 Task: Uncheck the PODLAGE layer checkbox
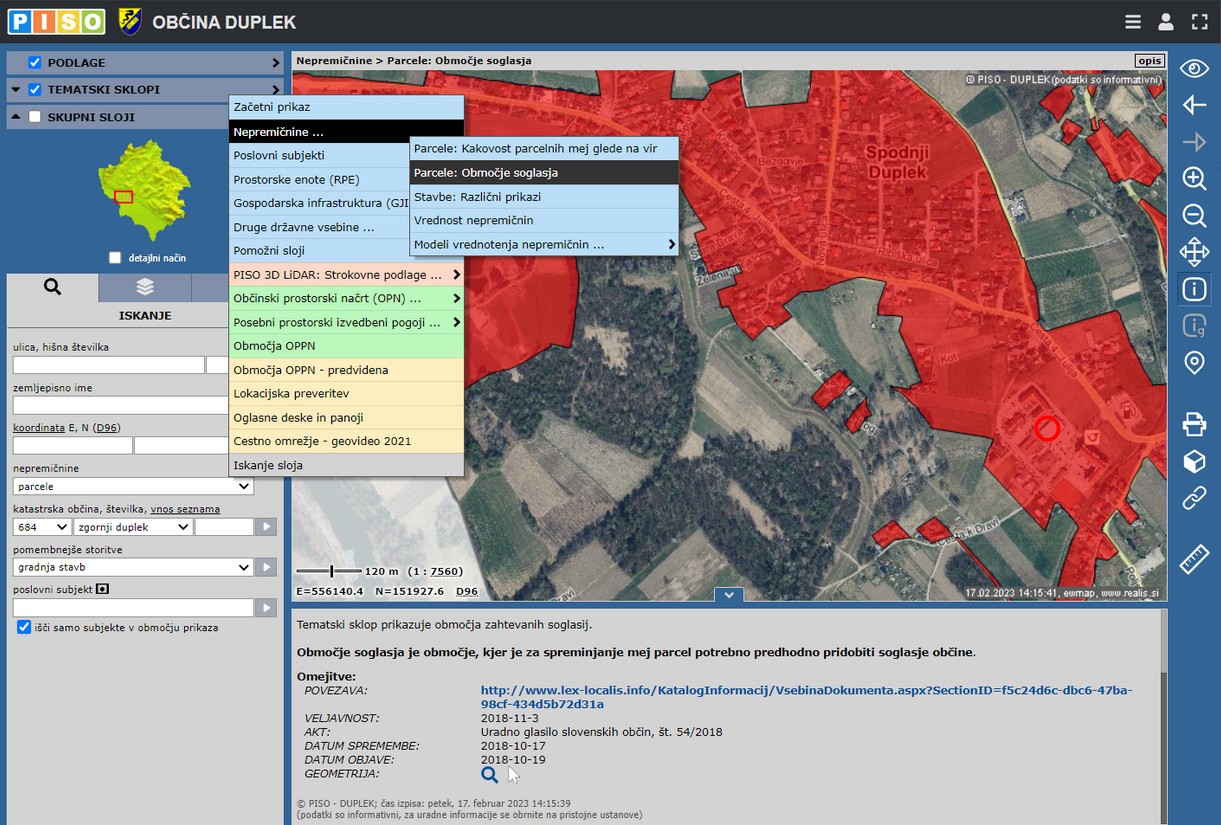[x=35, y=63]
